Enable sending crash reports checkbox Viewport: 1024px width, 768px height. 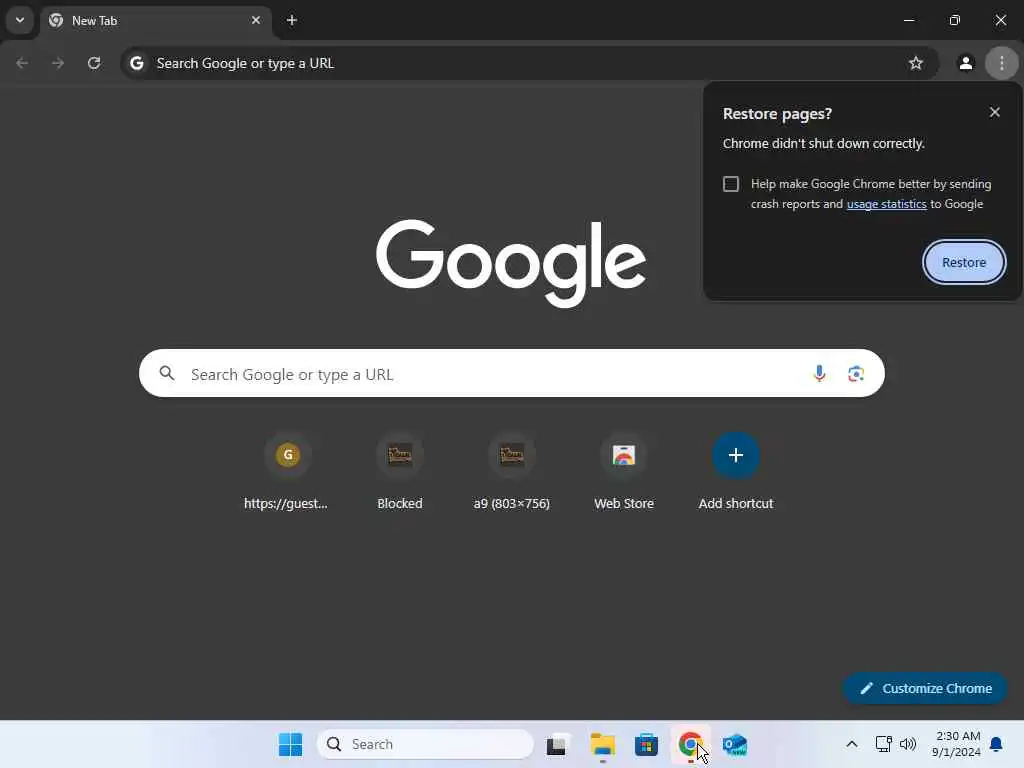pos(731,184)
